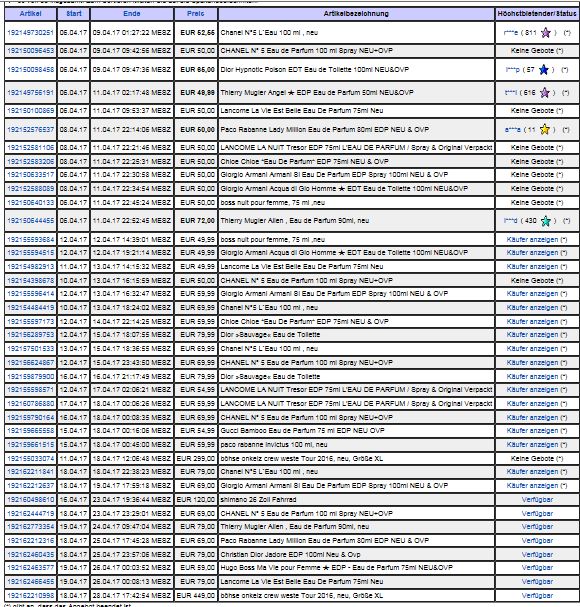The image size is (580, 607).
Task: Click the Ende column header
Action: (x=132, y=14)
